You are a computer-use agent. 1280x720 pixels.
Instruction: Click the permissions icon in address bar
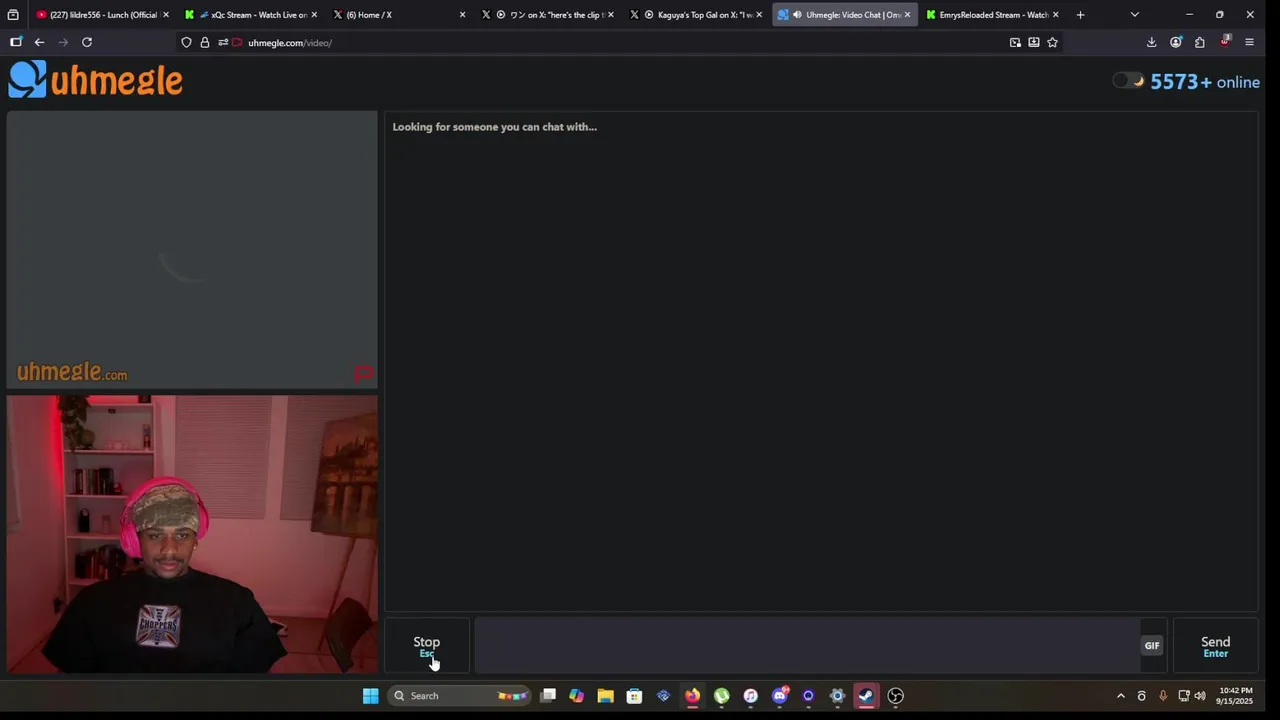coord(223,42)
